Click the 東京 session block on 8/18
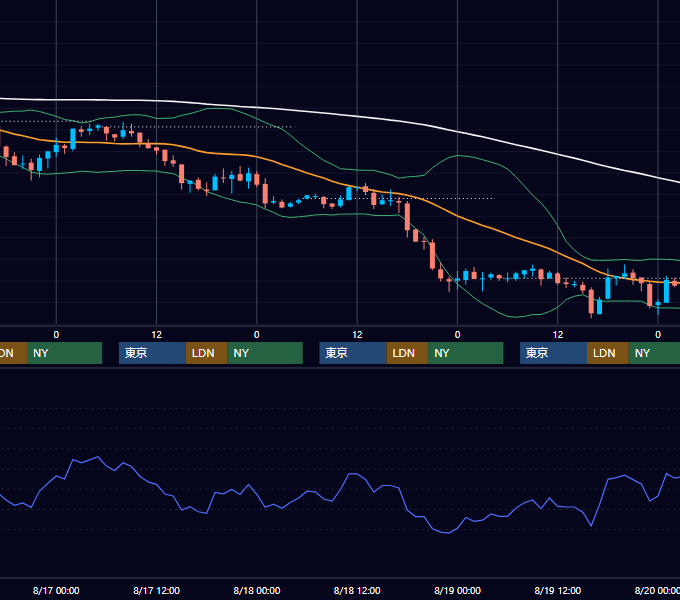 [x=353, y=353]
